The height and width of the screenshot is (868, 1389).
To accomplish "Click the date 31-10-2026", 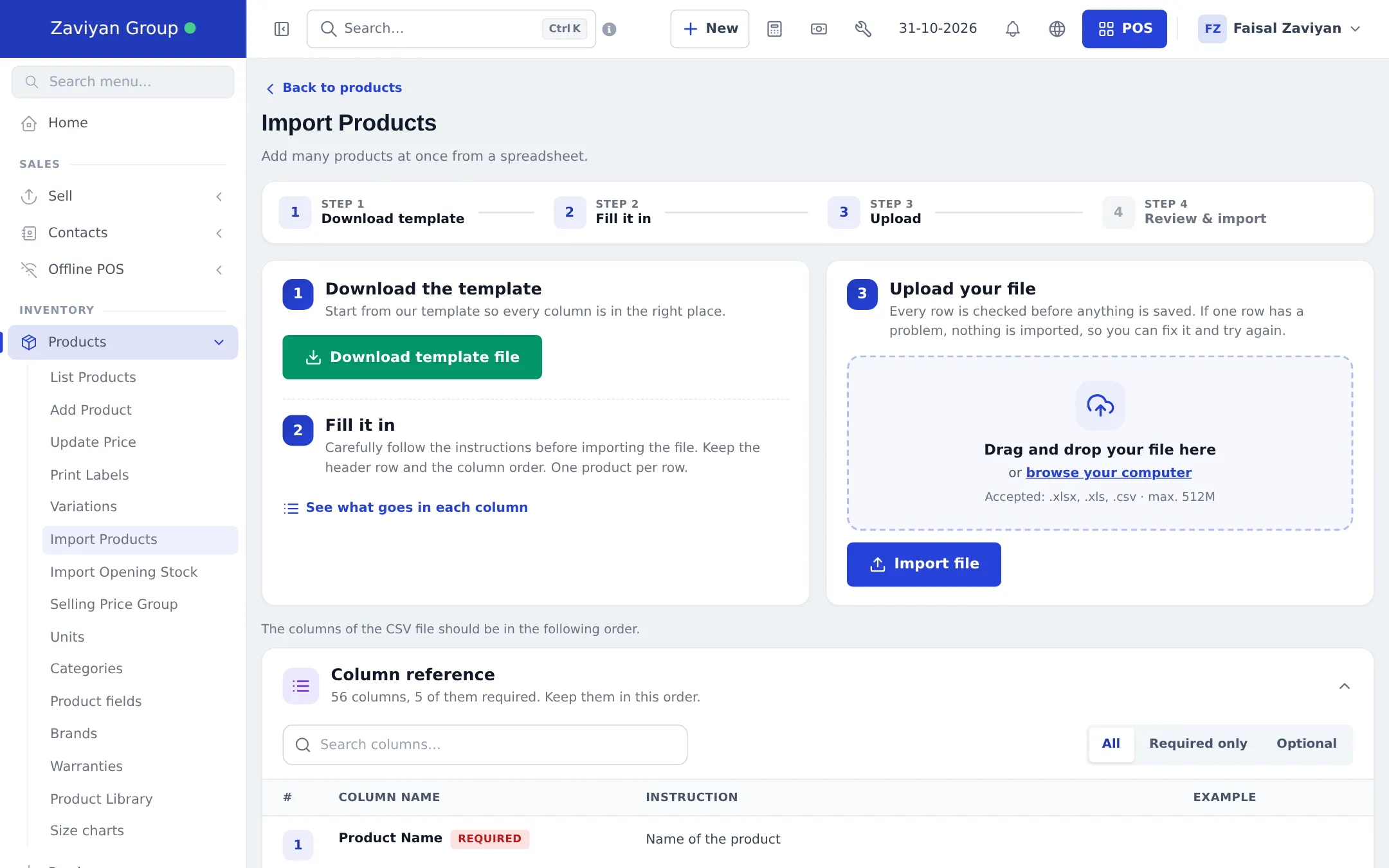I will [938, 29].
